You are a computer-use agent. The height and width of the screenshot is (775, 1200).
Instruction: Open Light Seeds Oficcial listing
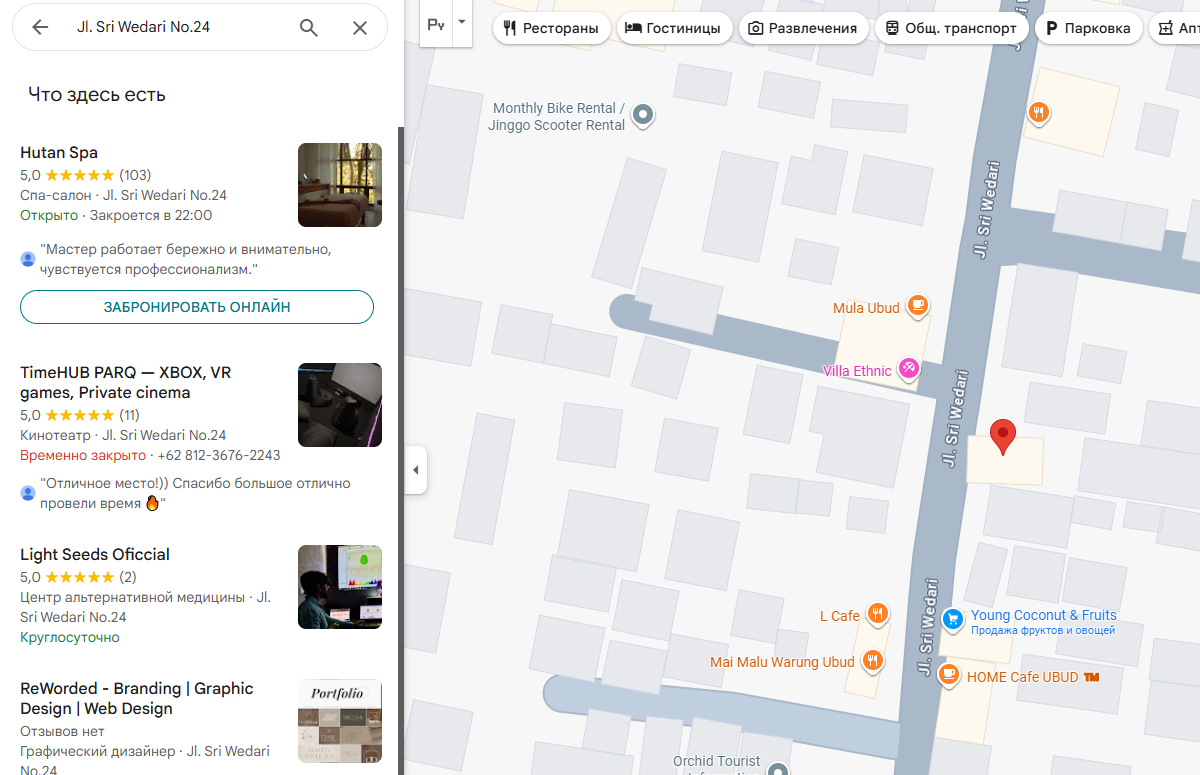tap(95, 555)
